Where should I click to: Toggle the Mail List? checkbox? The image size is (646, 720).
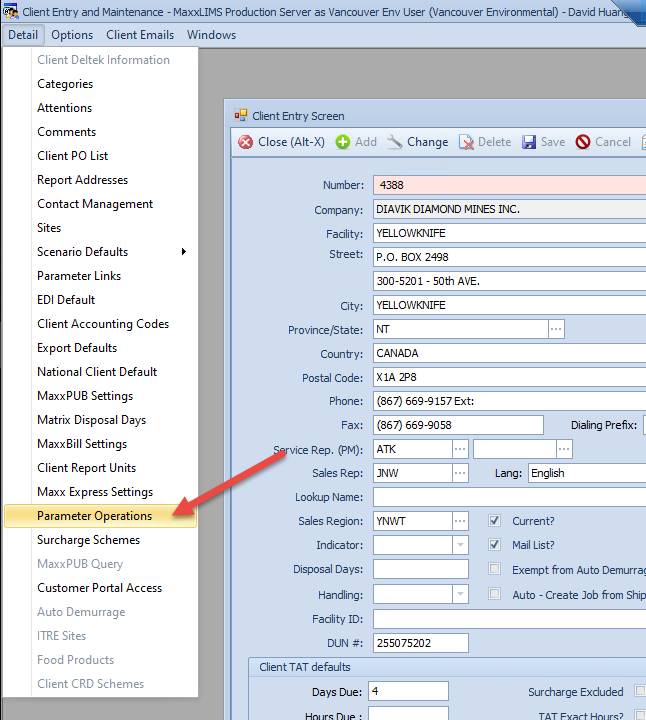(x=494, y=545)
